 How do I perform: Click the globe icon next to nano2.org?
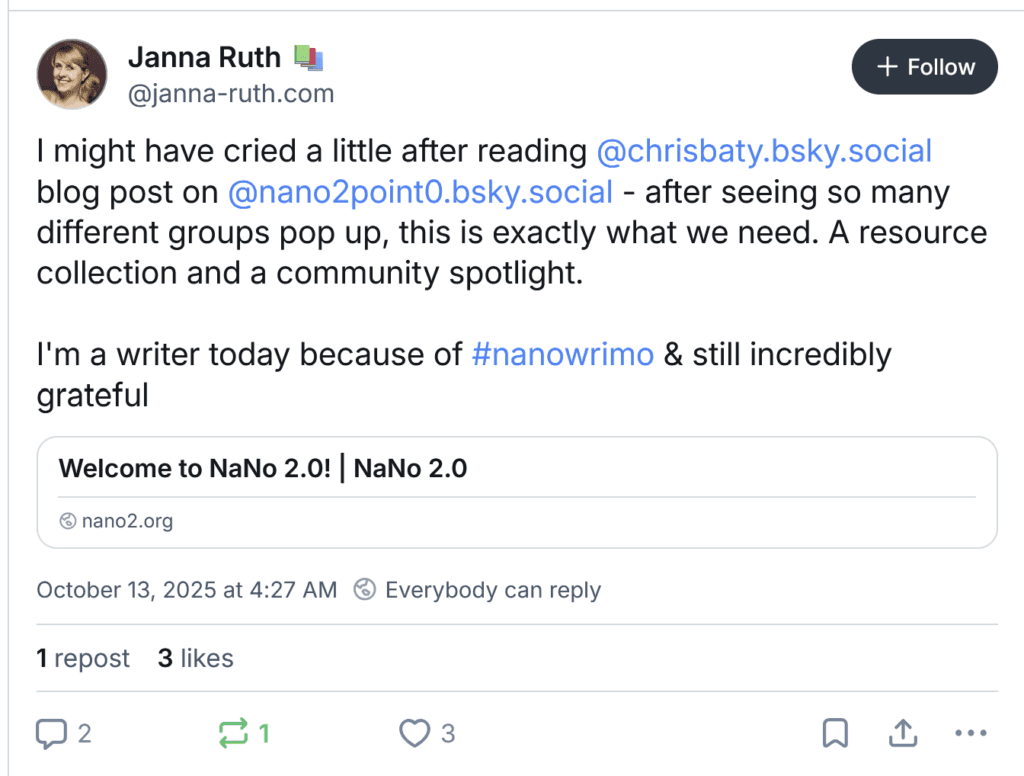pyautogui.click(x=69, y=520)
